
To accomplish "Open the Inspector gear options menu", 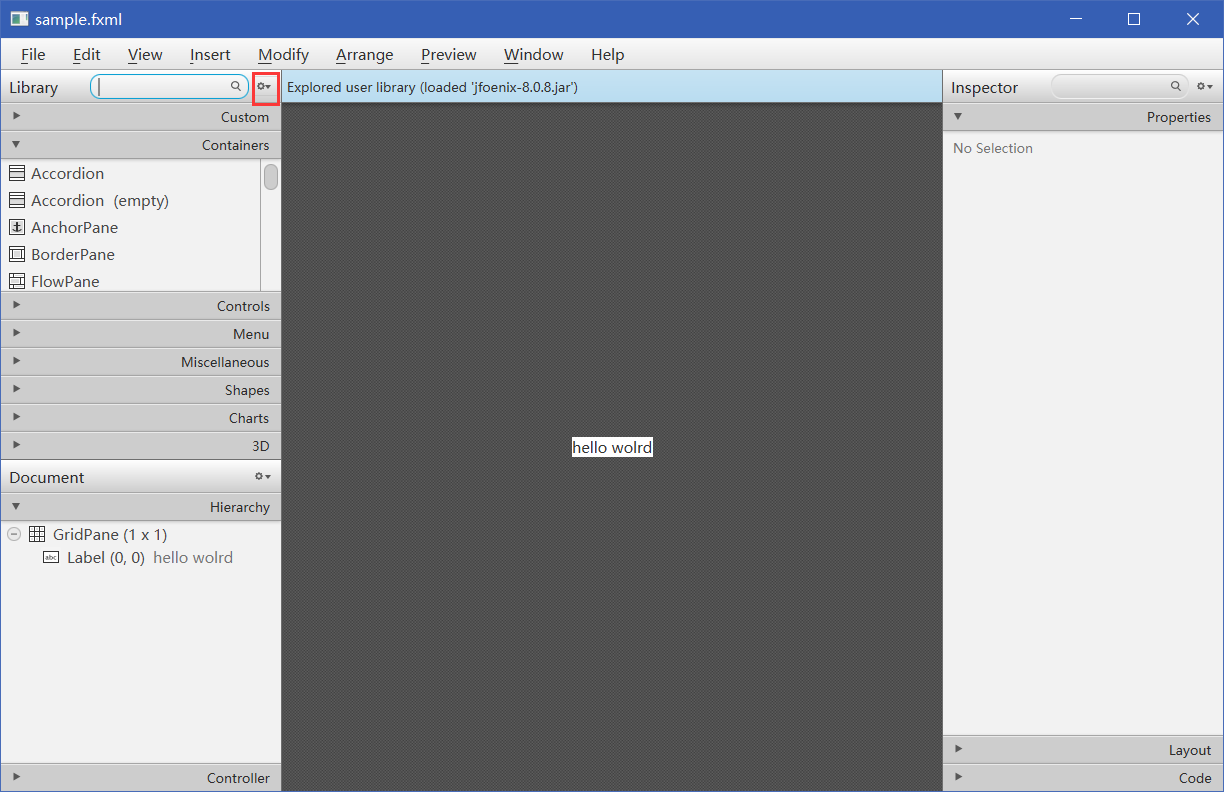I will pos(1205,87).
